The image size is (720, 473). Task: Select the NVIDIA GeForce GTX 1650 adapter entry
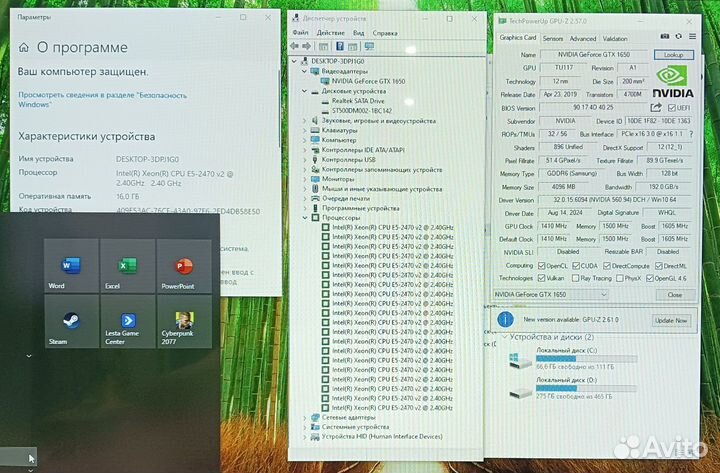pyautogui.click(x=368, y=81)
